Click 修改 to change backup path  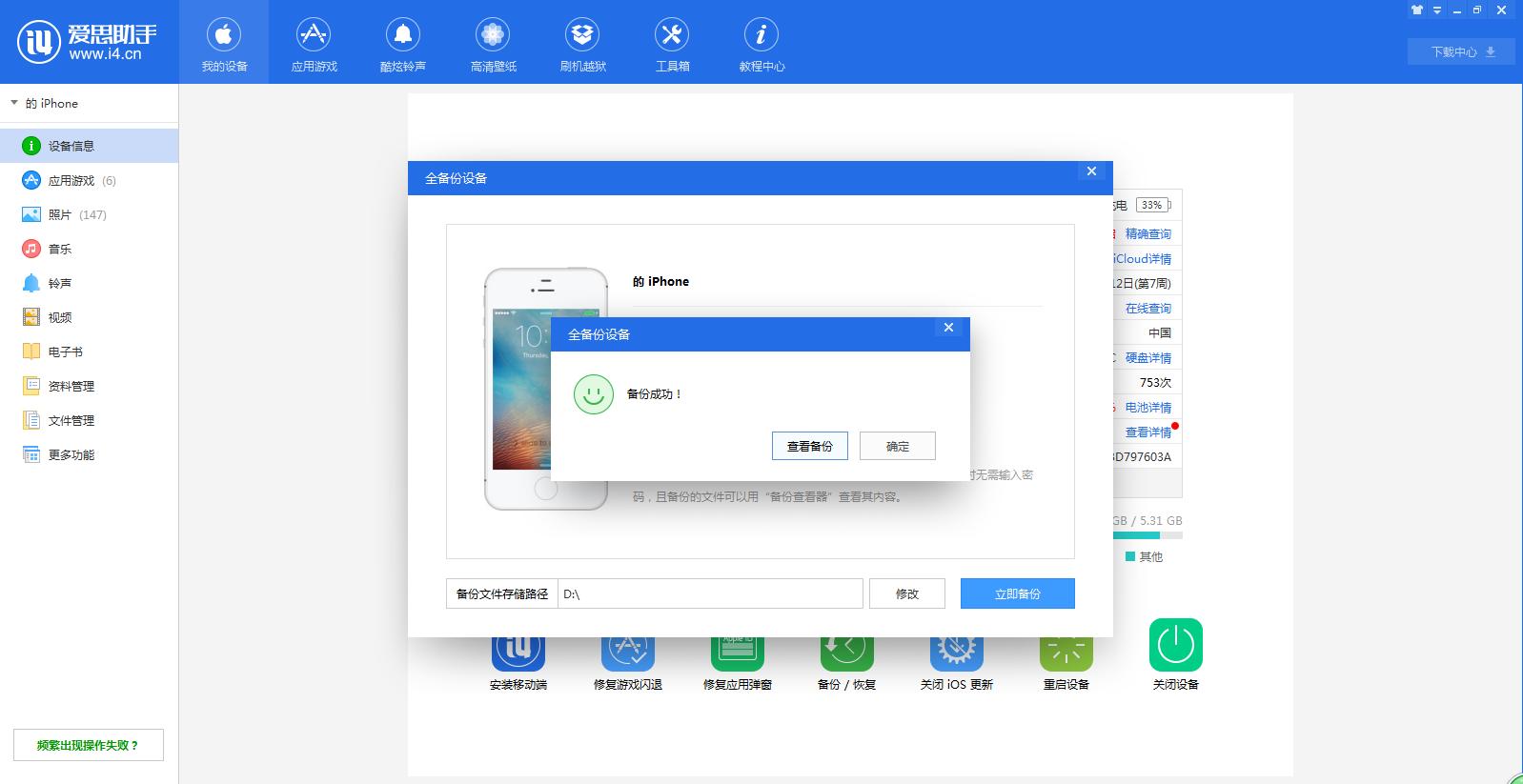[x=906, y=593]
